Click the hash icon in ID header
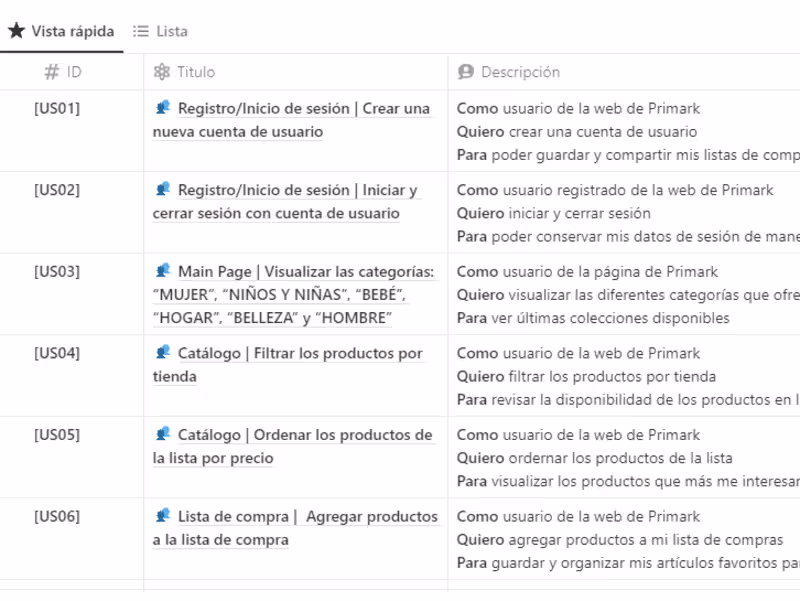The width and height of the screenshot is (800, 601). (x=52, y=72)
